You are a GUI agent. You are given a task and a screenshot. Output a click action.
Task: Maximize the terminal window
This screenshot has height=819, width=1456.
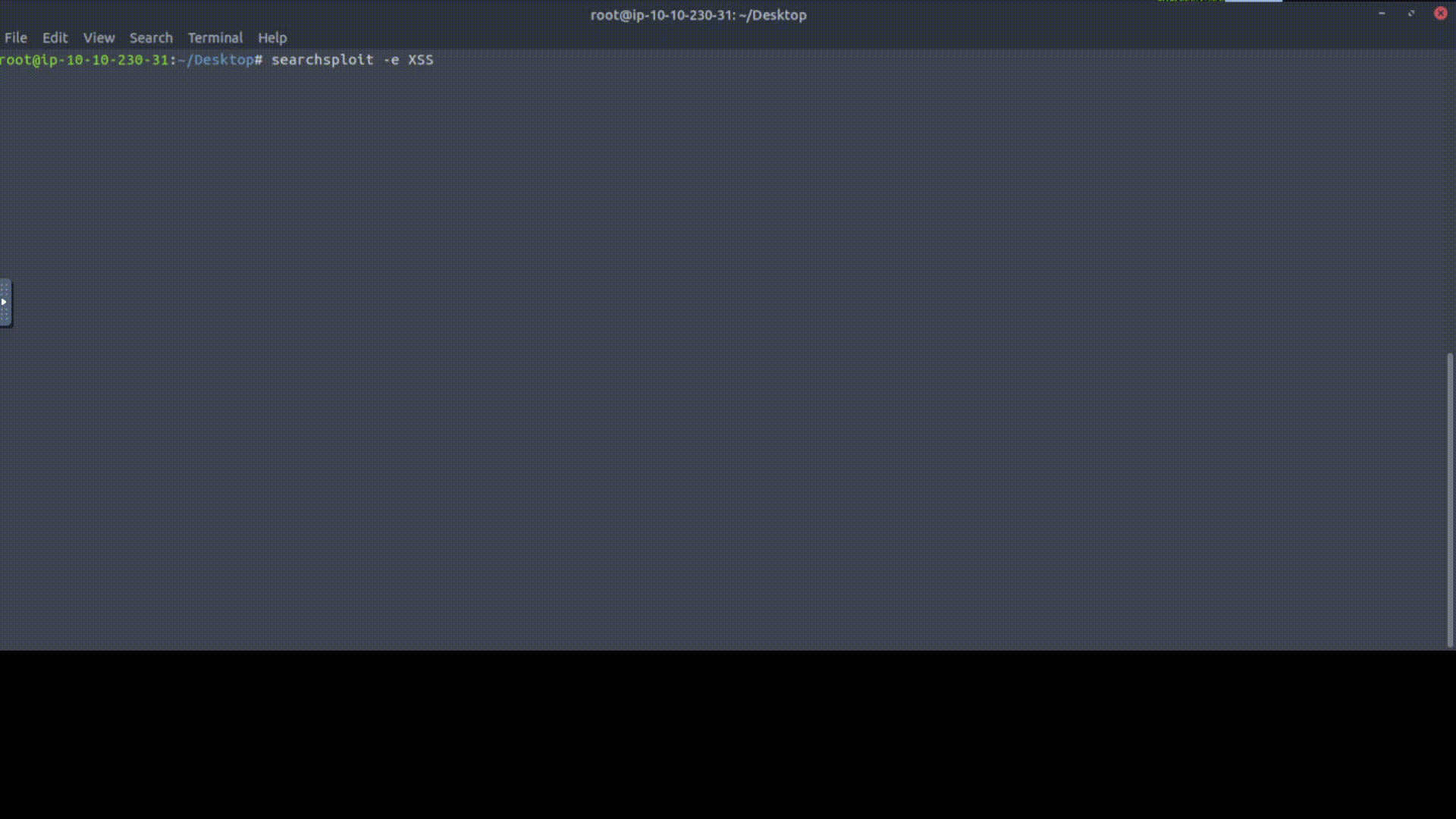pyautogui.click(x=1411, y=13)
